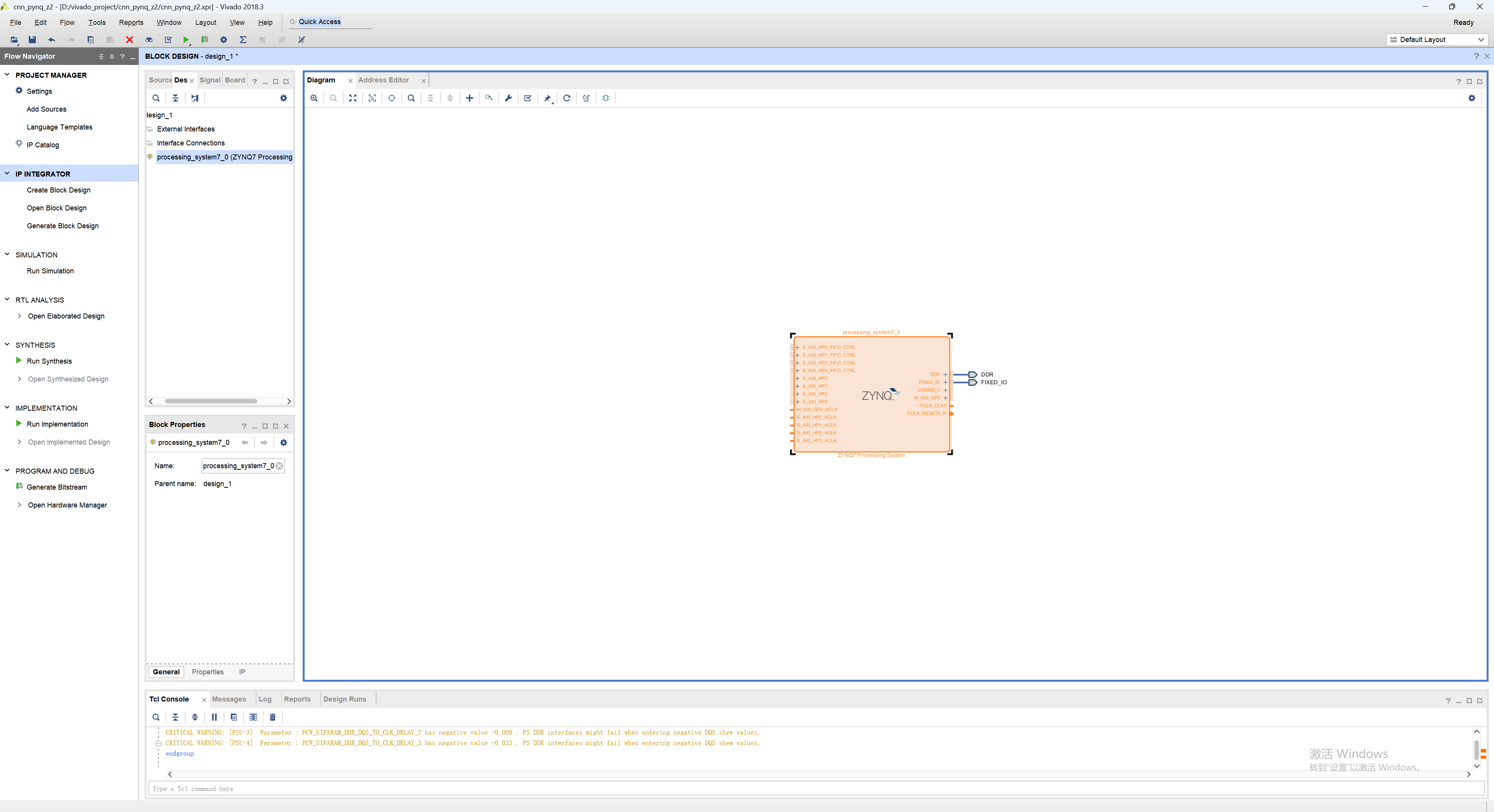Click Validate Design in diagram toolbar
This screenshot has width=1494, height=812.
tap(527, 98)
